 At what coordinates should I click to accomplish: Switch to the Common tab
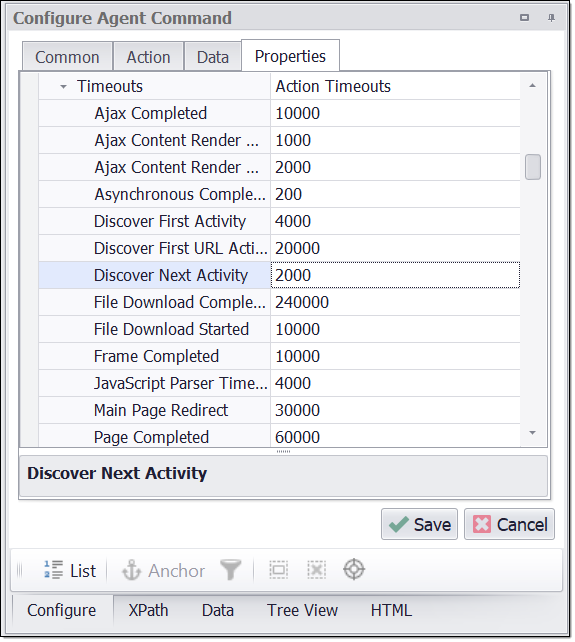67,57
